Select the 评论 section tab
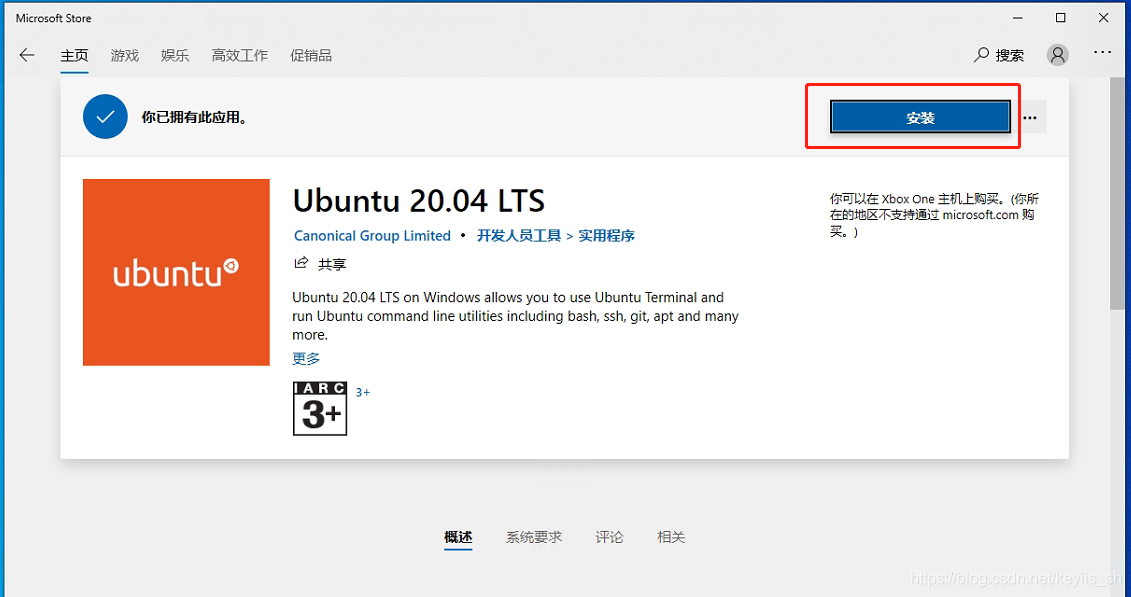 point(609,537)
